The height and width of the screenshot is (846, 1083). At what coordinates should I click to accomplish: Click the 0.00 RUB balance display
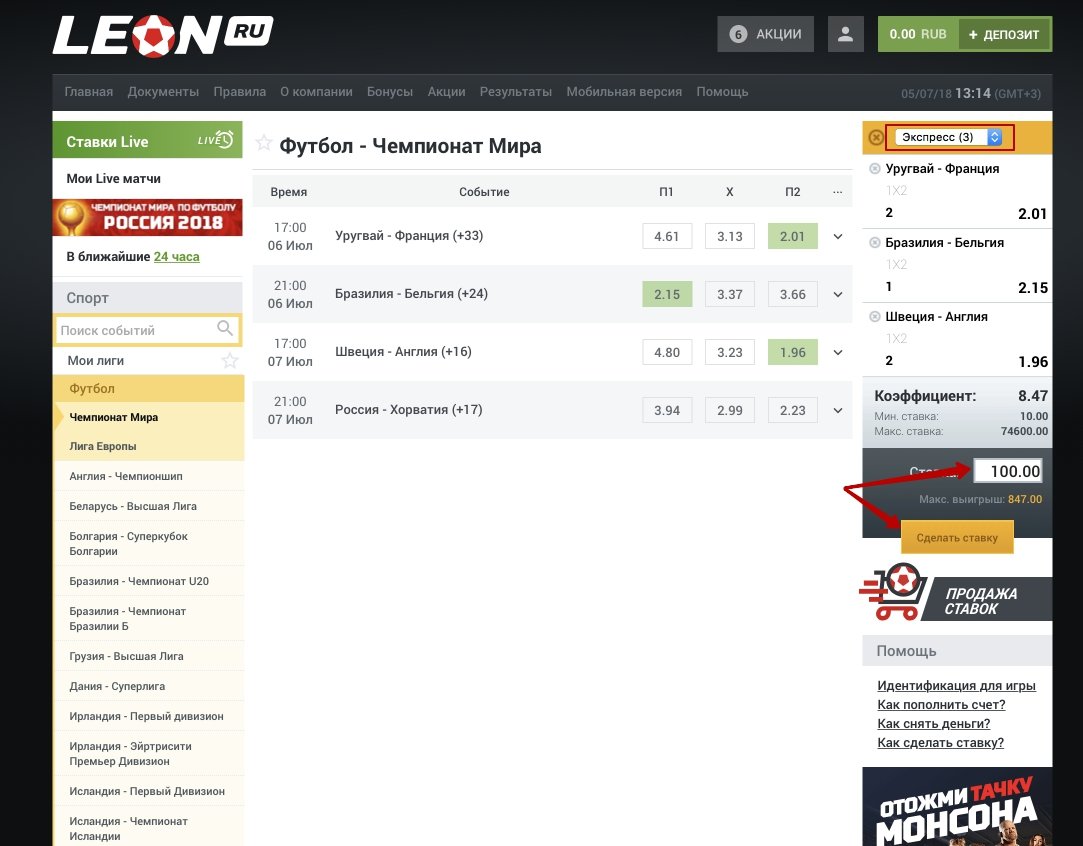click(x=918, y=35)
